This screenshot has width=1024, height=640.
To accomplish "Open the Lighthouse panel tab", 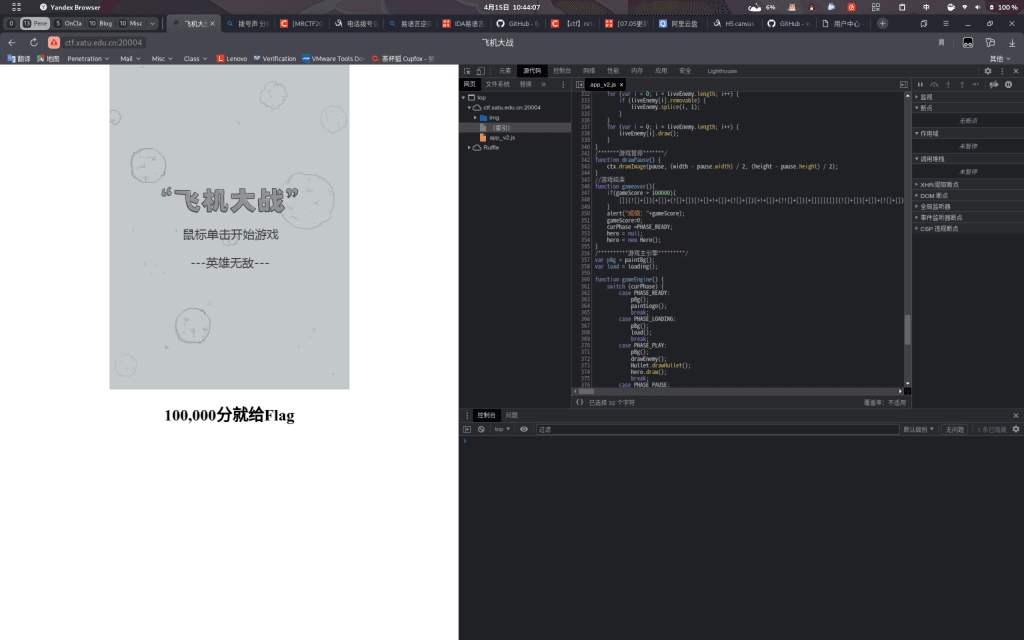I will click(x=722, y=71).
